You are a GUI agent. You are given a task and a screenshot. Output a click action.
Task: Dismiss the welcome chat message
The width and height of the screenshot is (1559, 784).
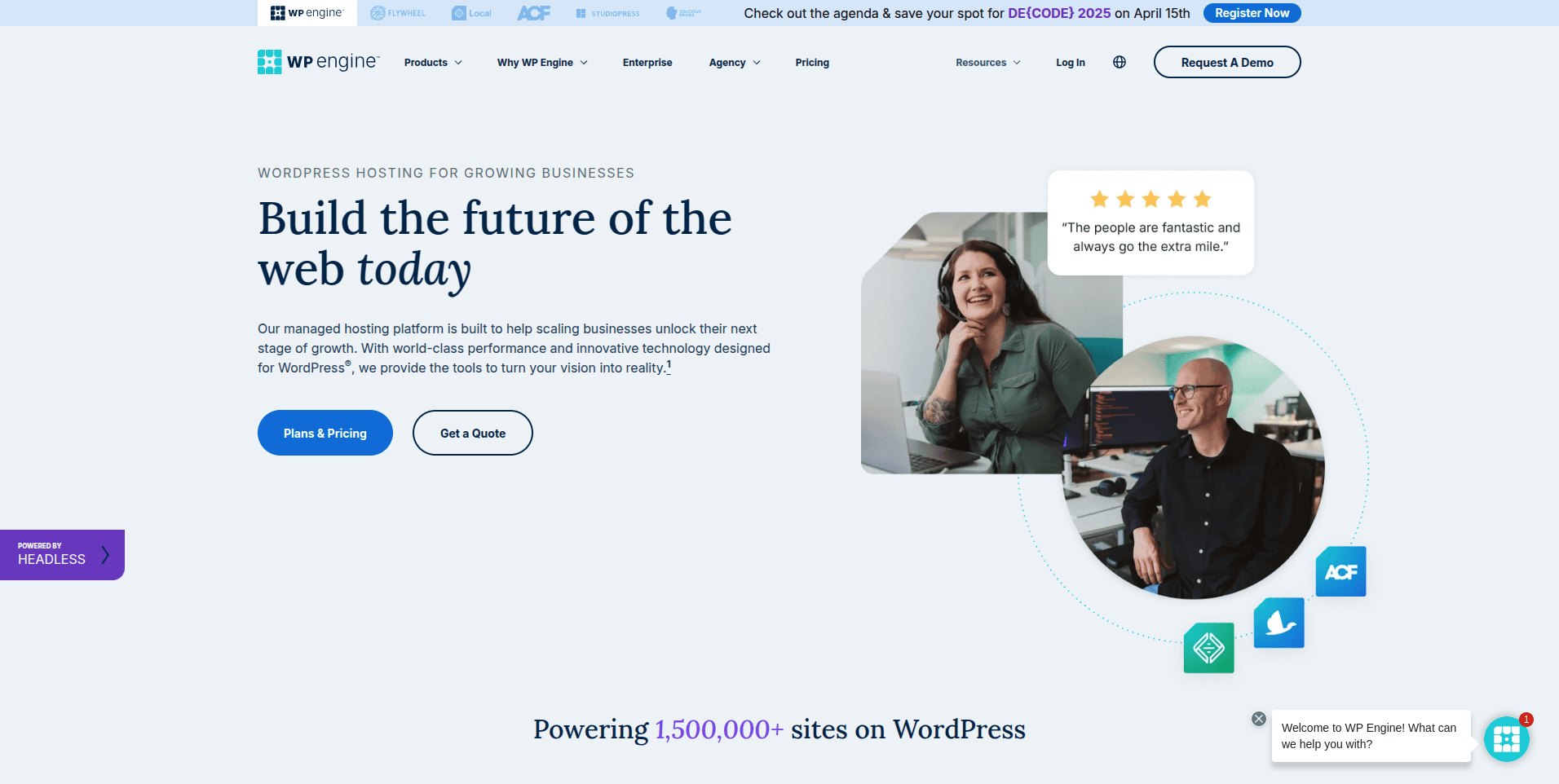click(1259, 719)
